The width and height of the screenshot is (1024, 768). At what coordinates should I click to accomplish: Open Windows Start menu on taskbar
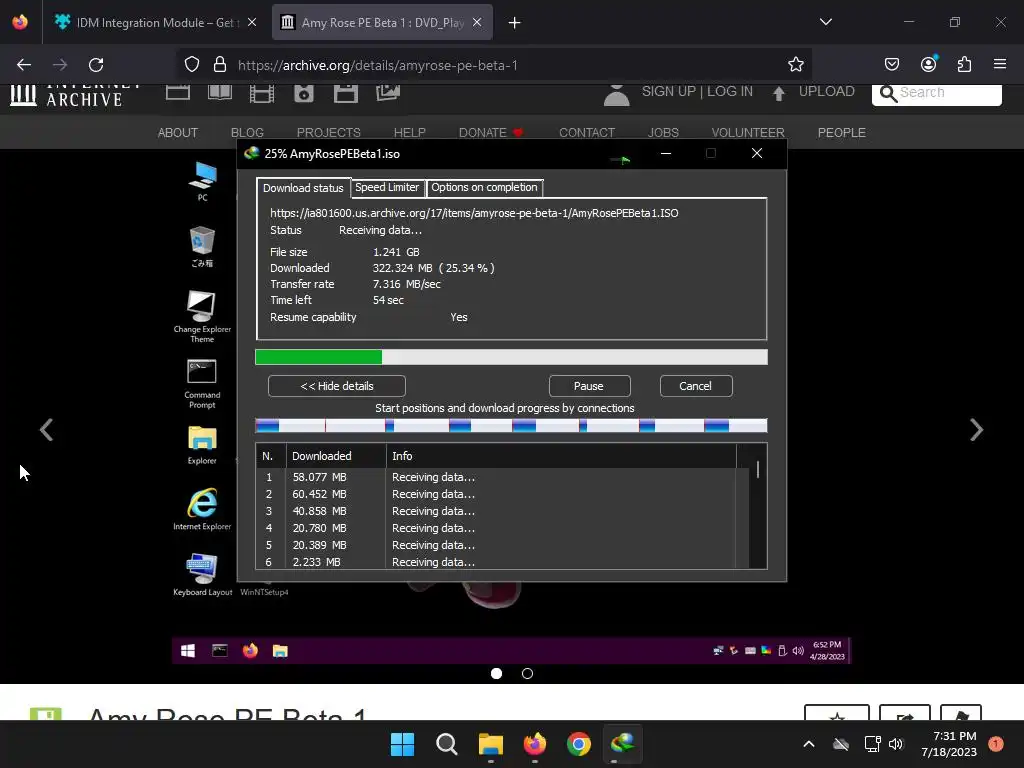coord(402,744)
